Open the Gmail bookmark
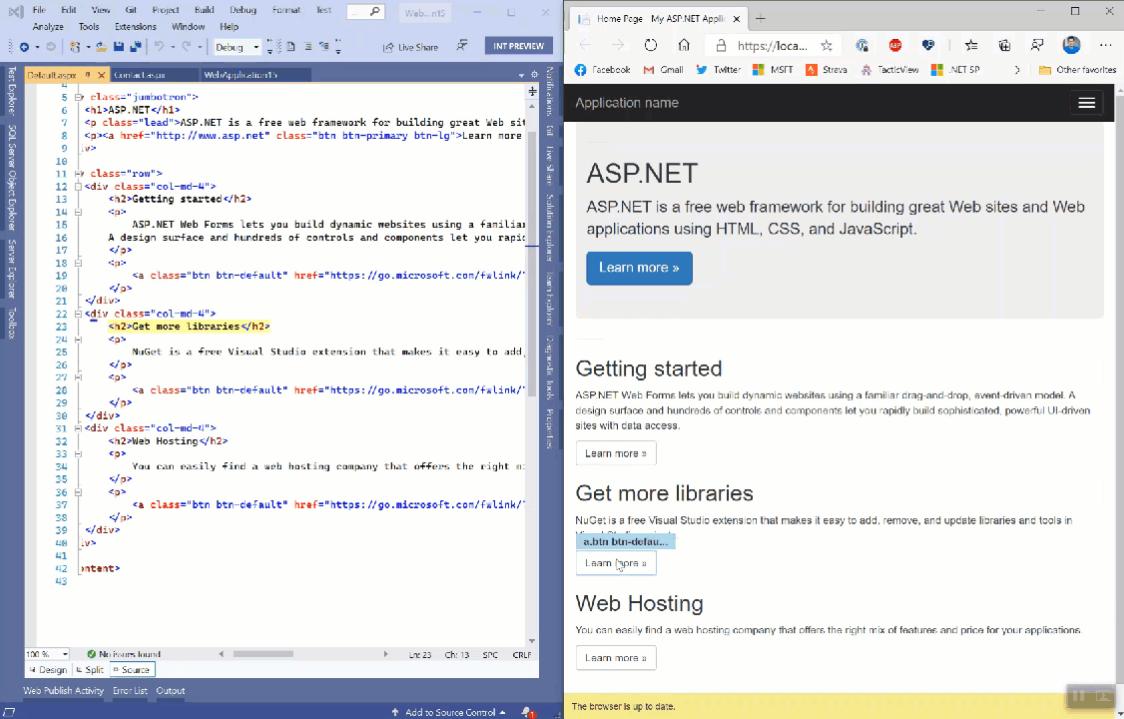 pyautogui.click(x=663, y=70)
